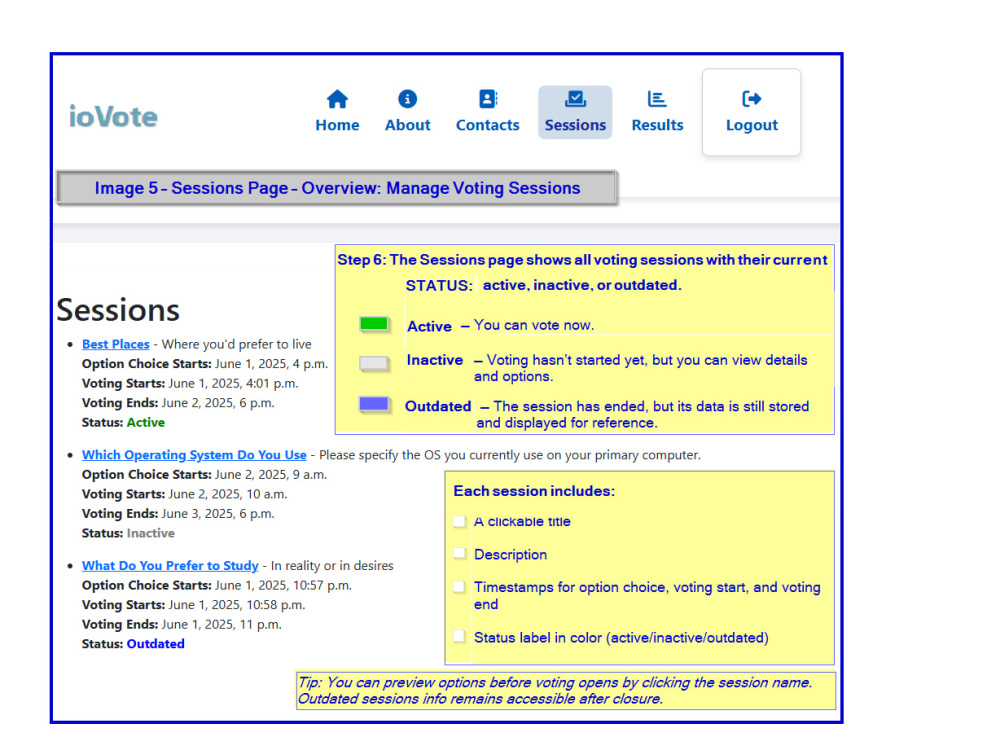Click the green Active color swatch
This screenshot has width=1000, height=750.
point(374,325)
